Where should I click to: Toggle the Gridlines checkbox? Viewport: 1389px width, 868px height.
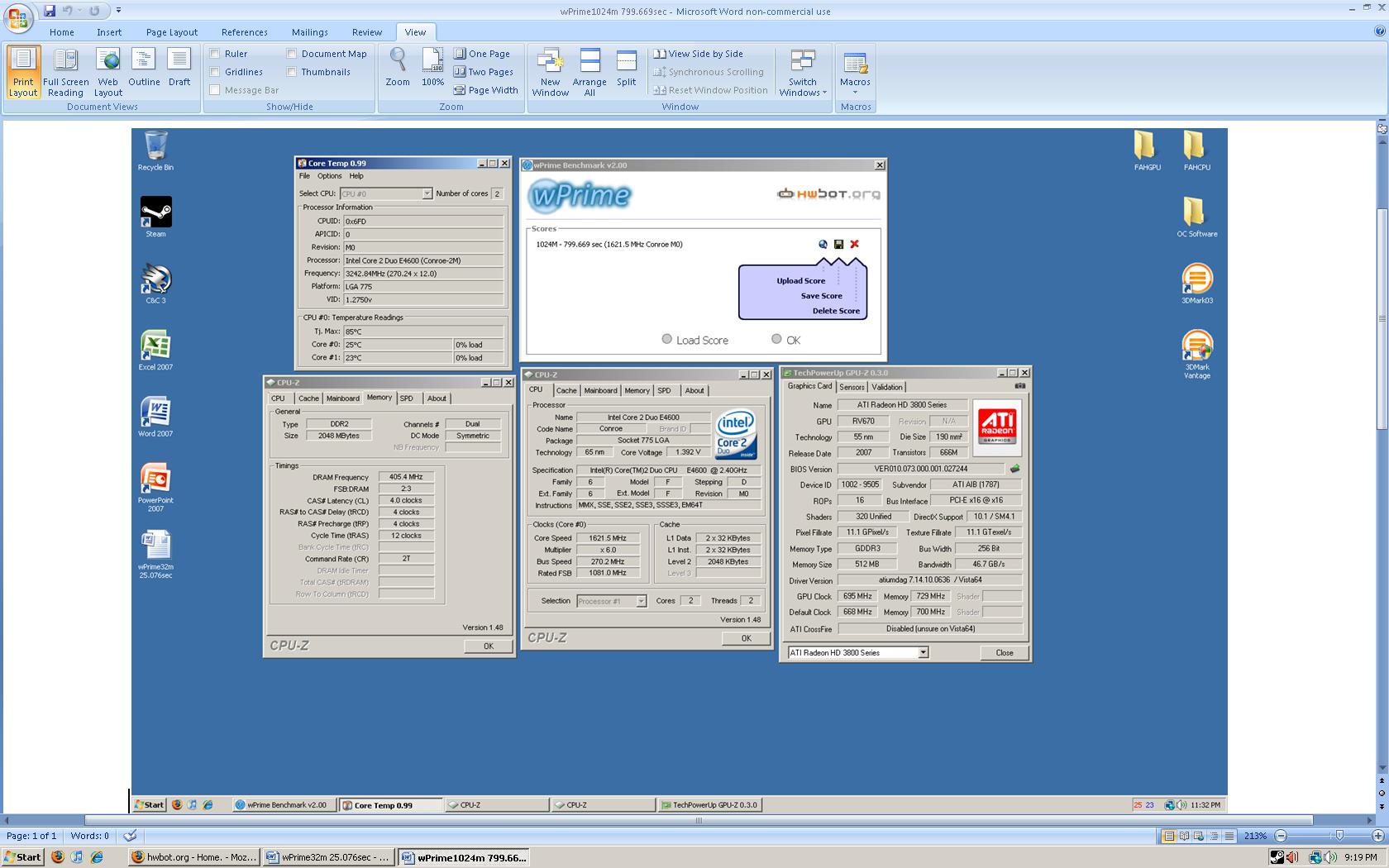click(215, 72)
